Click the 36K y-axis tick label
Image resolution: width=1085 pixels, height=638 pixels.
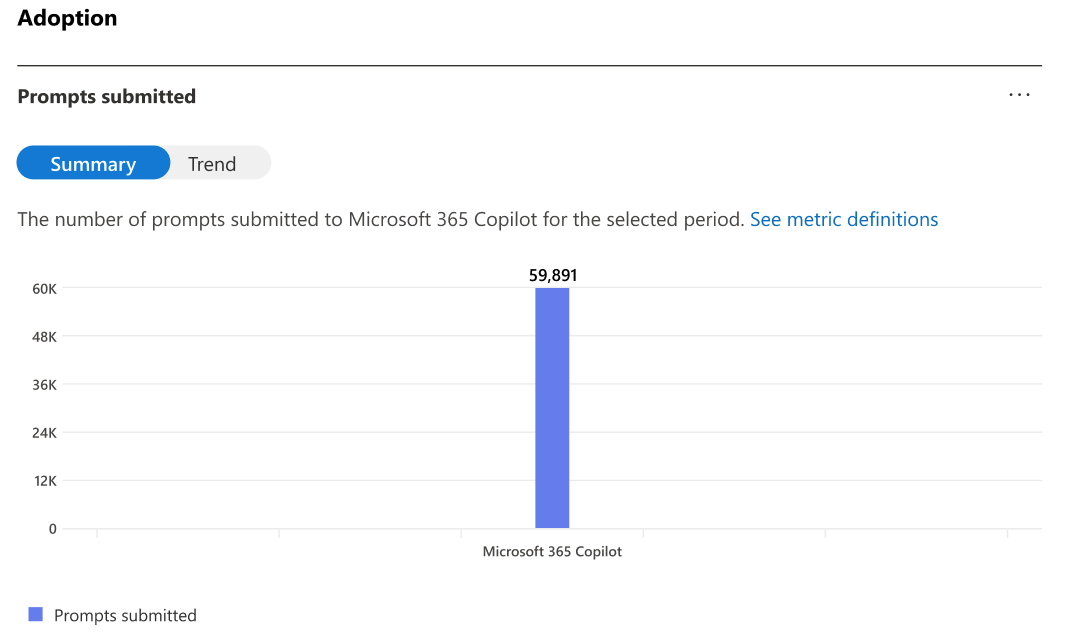[x=45, y=385]
